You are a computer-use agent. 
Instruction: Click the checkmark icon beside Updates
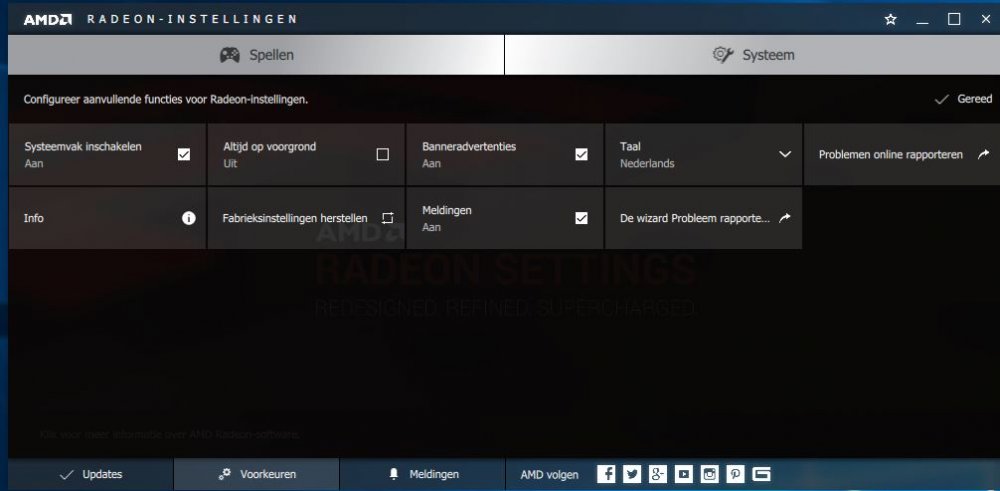[66, 474]
